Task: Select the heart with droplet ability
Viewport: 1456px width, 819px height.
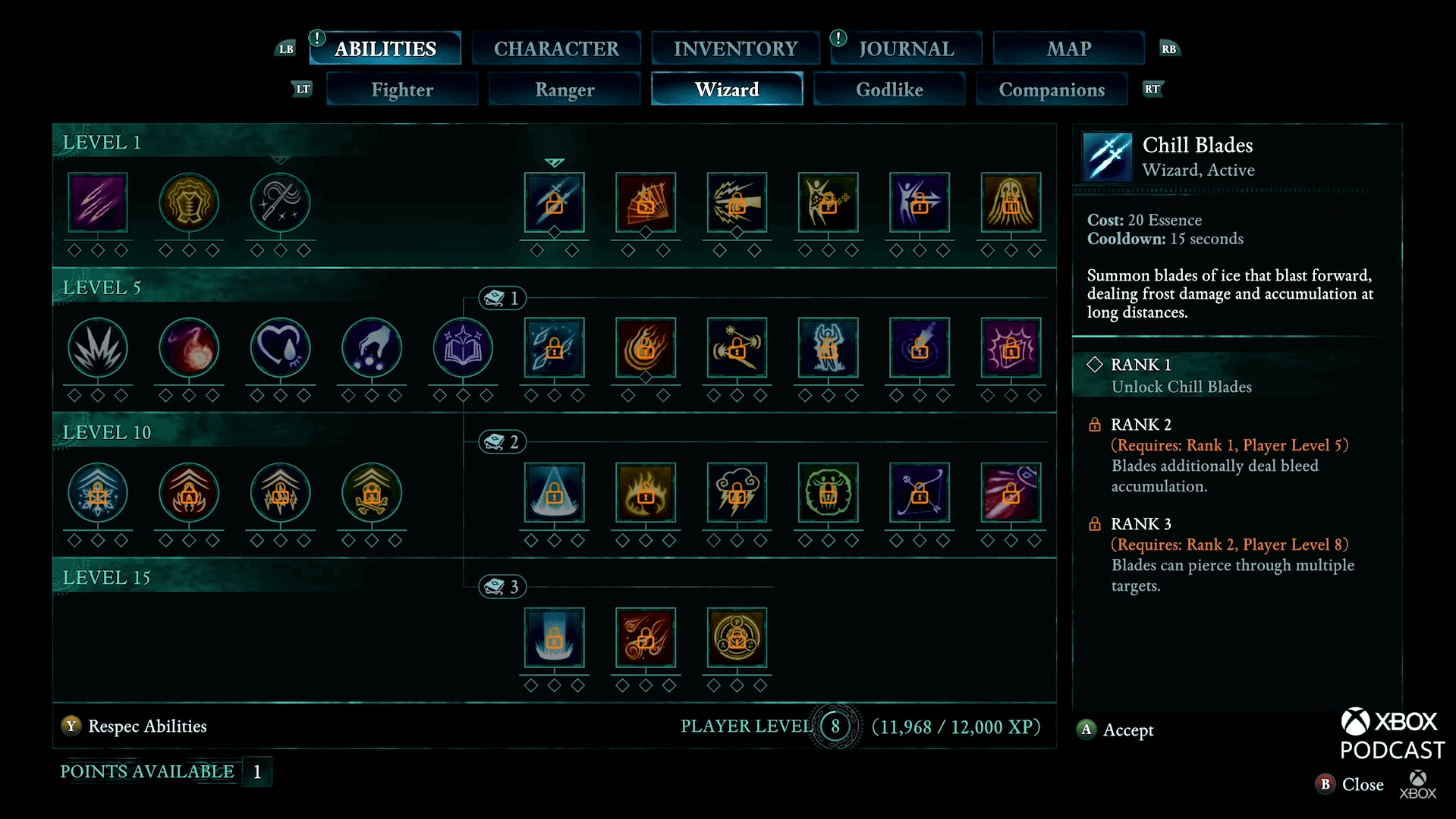Action: 281,347
